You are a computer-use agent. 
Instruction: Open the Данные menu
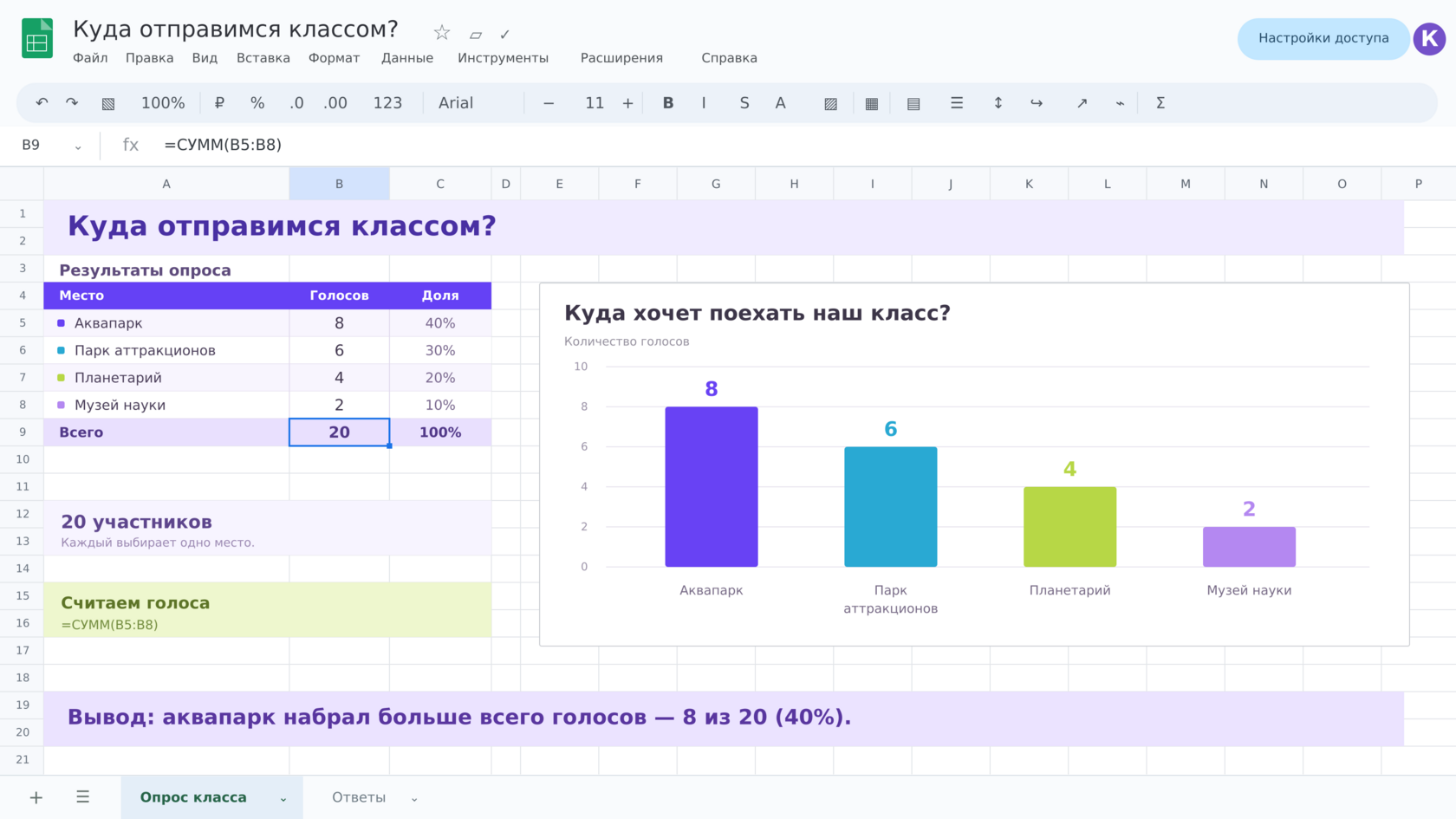click(x=407, y=58)
